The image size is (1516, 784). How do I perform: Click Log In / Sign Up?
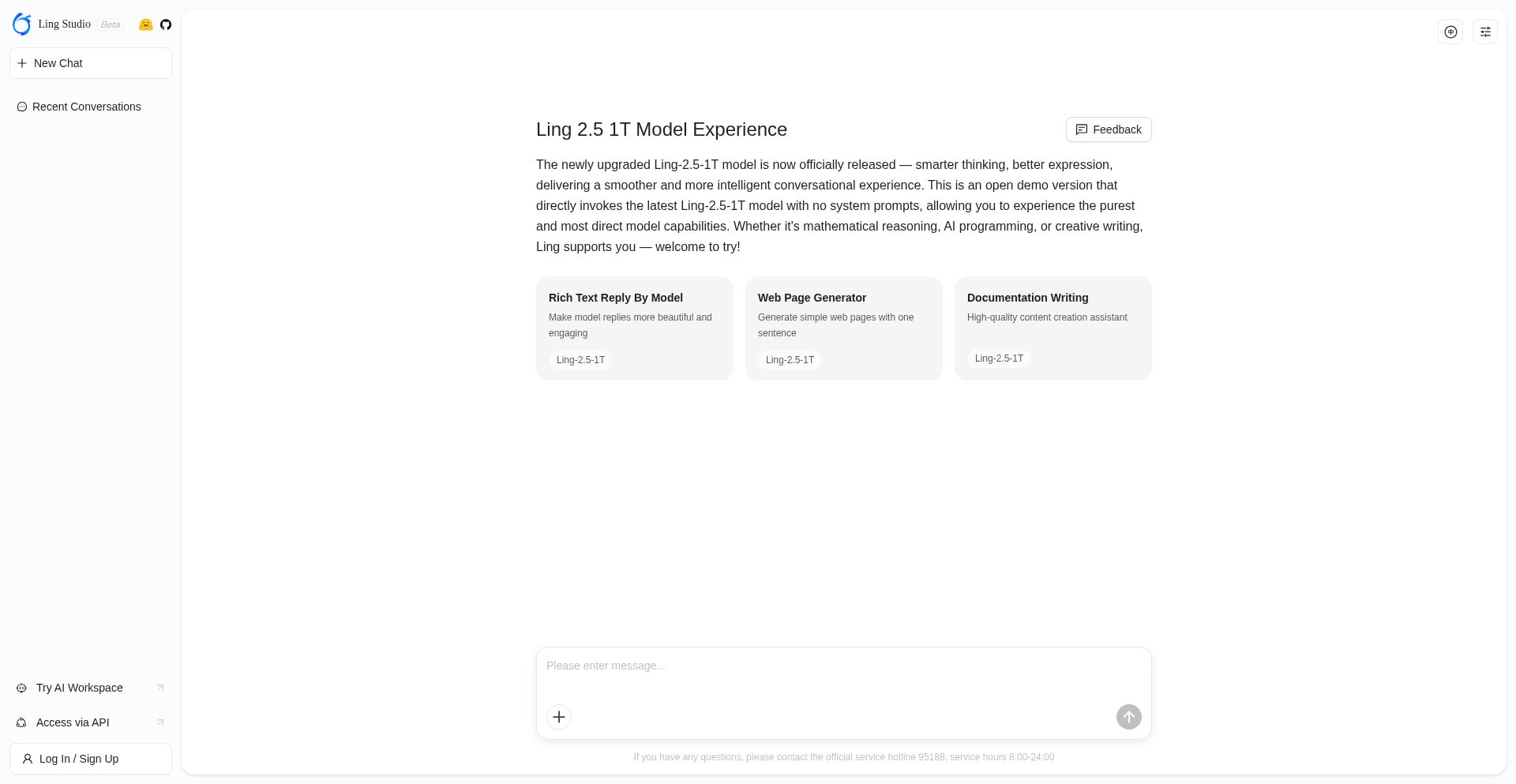[91, 759]
